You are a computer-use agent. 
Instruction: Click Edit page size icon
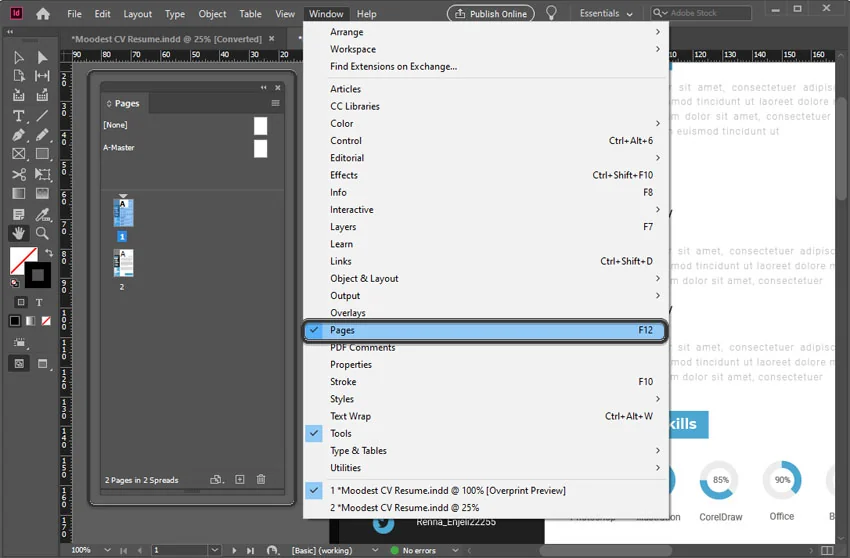click(x=217, y=479)
